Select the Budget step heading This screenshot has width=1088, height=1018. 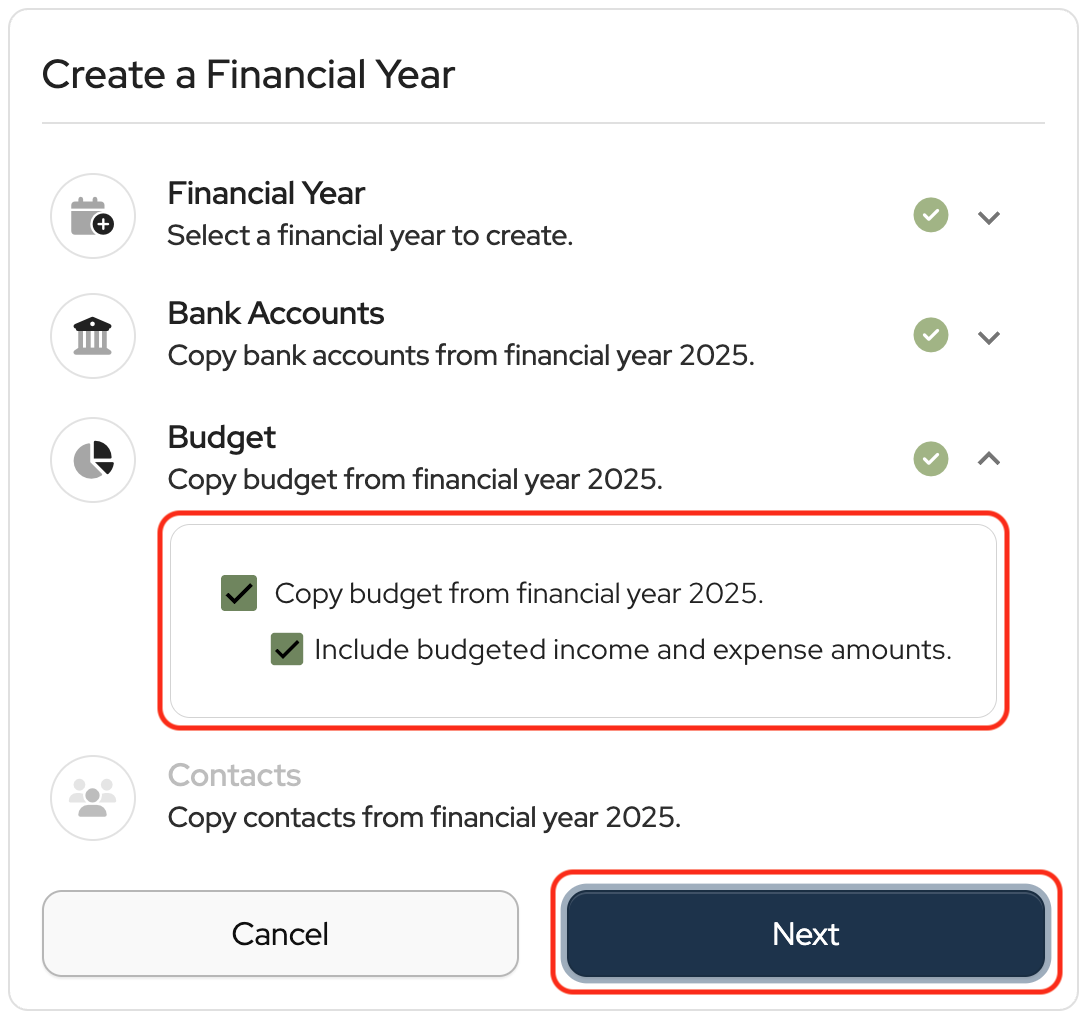tap(222, 437)
